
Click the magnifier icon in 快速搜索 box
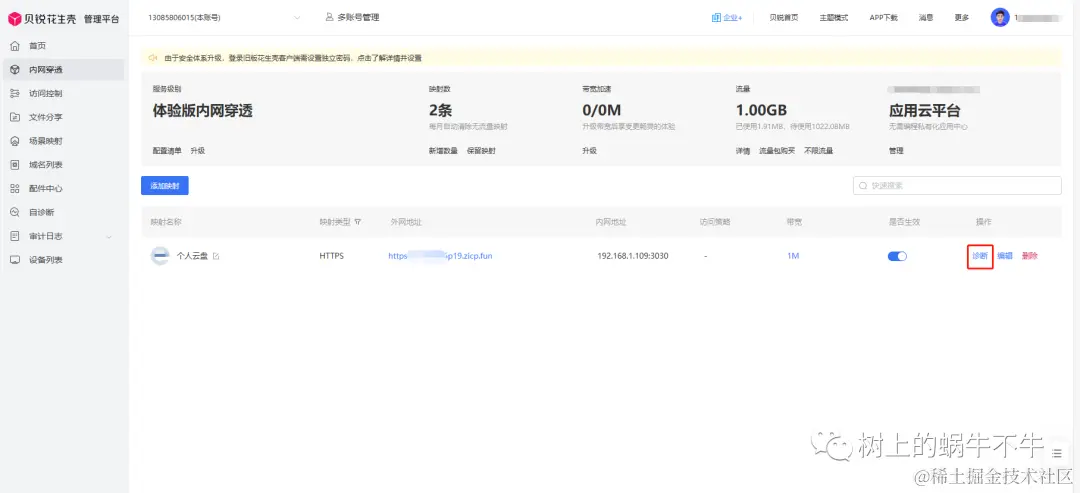click(863, 185)
